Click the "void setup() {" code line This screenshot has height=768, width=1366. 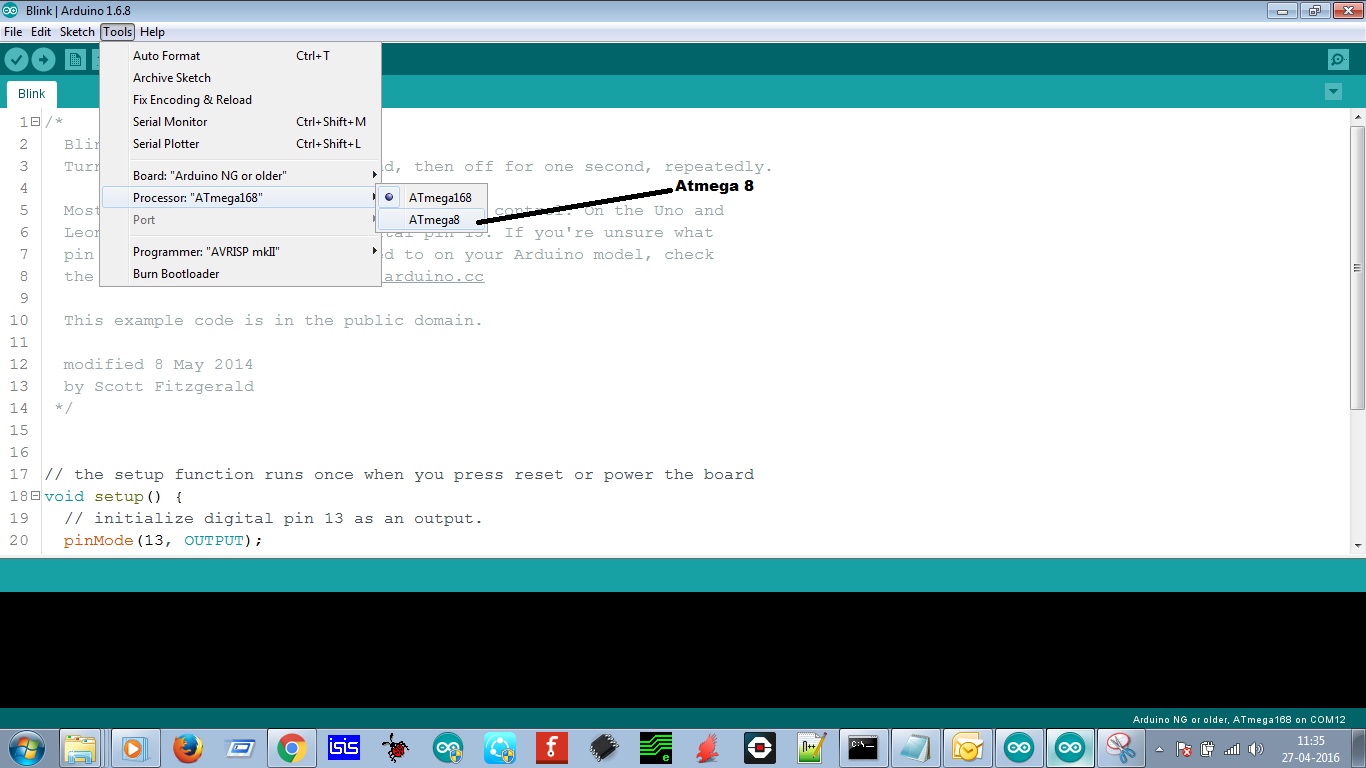[114, 496]
